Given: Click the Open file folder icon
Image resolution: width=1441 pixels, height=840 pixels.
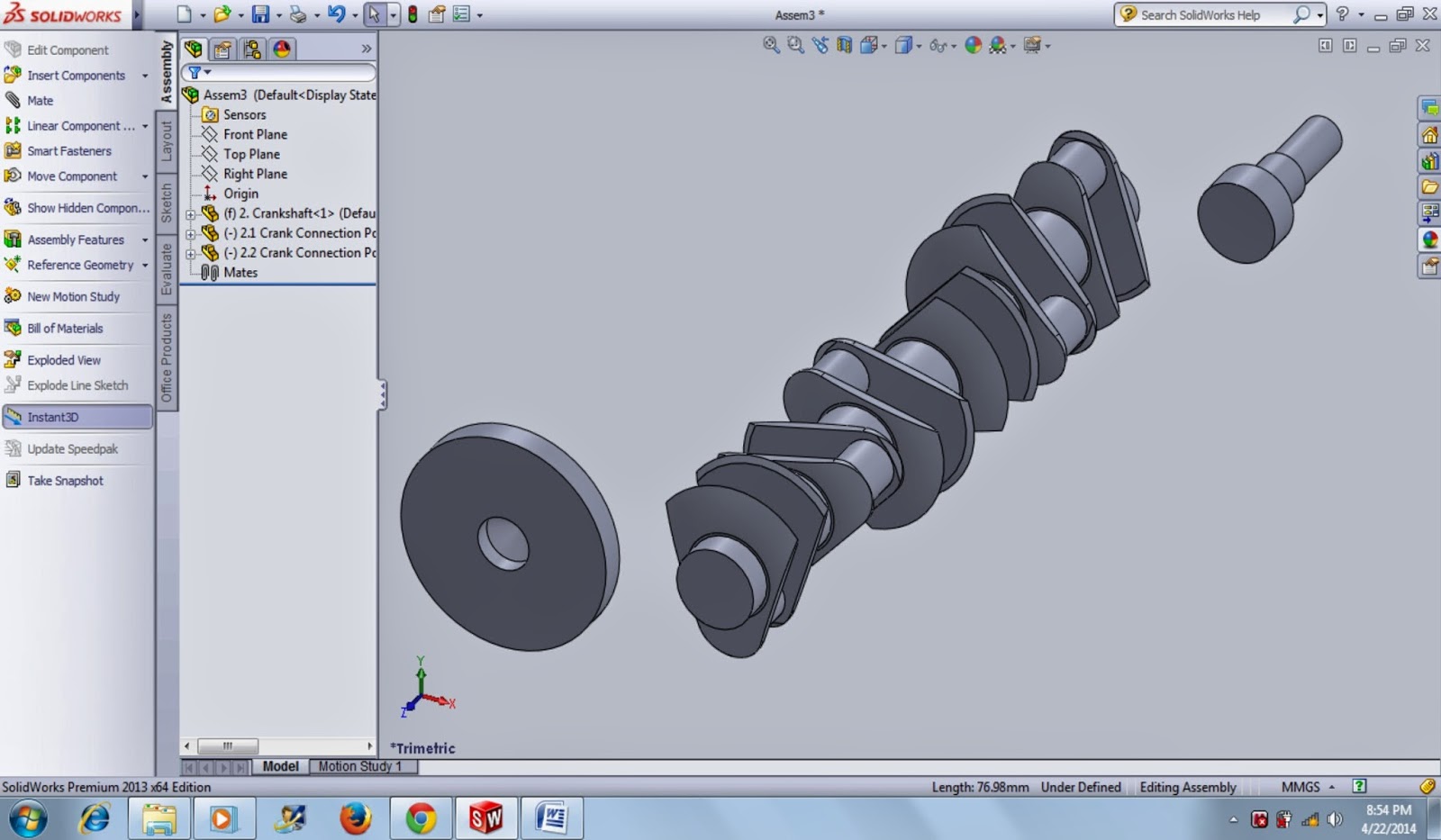Looking at the screenshot, I should point(221,14).
